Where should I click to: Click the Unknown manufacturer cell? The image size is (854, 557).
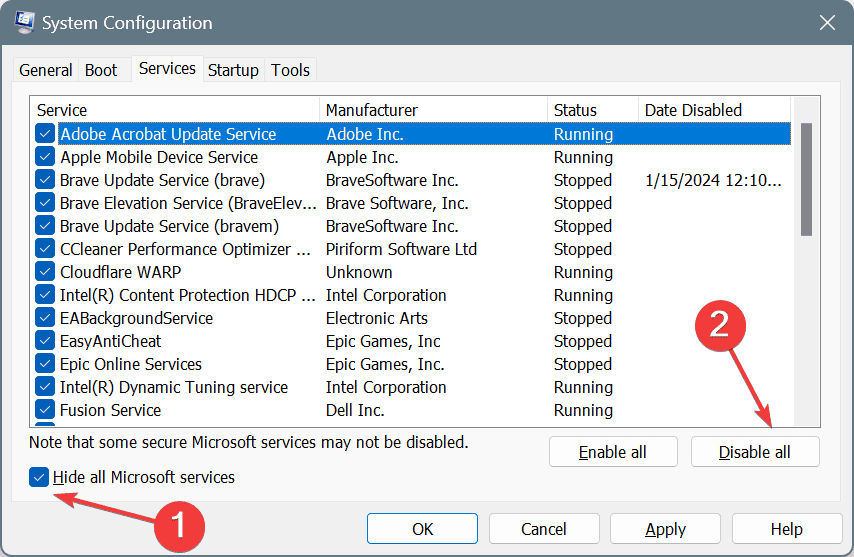[359, 272]
